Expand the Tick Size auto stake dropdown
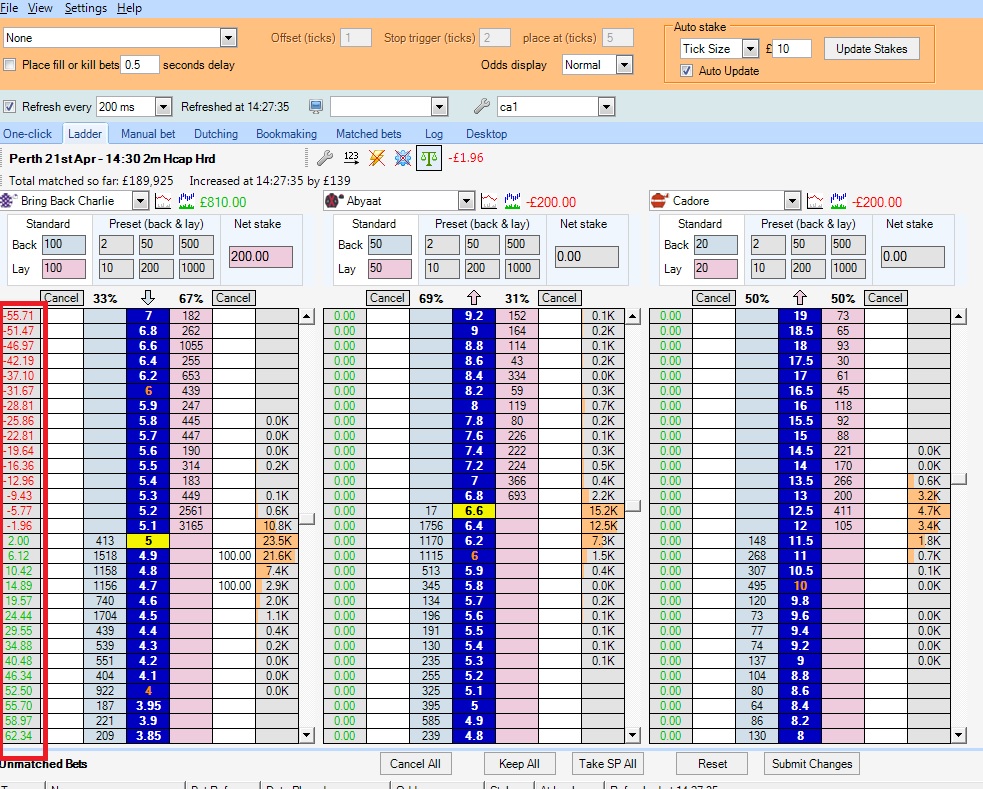This screenshot has height=789, width=983. pyautogui.click(x=750, y=48)
